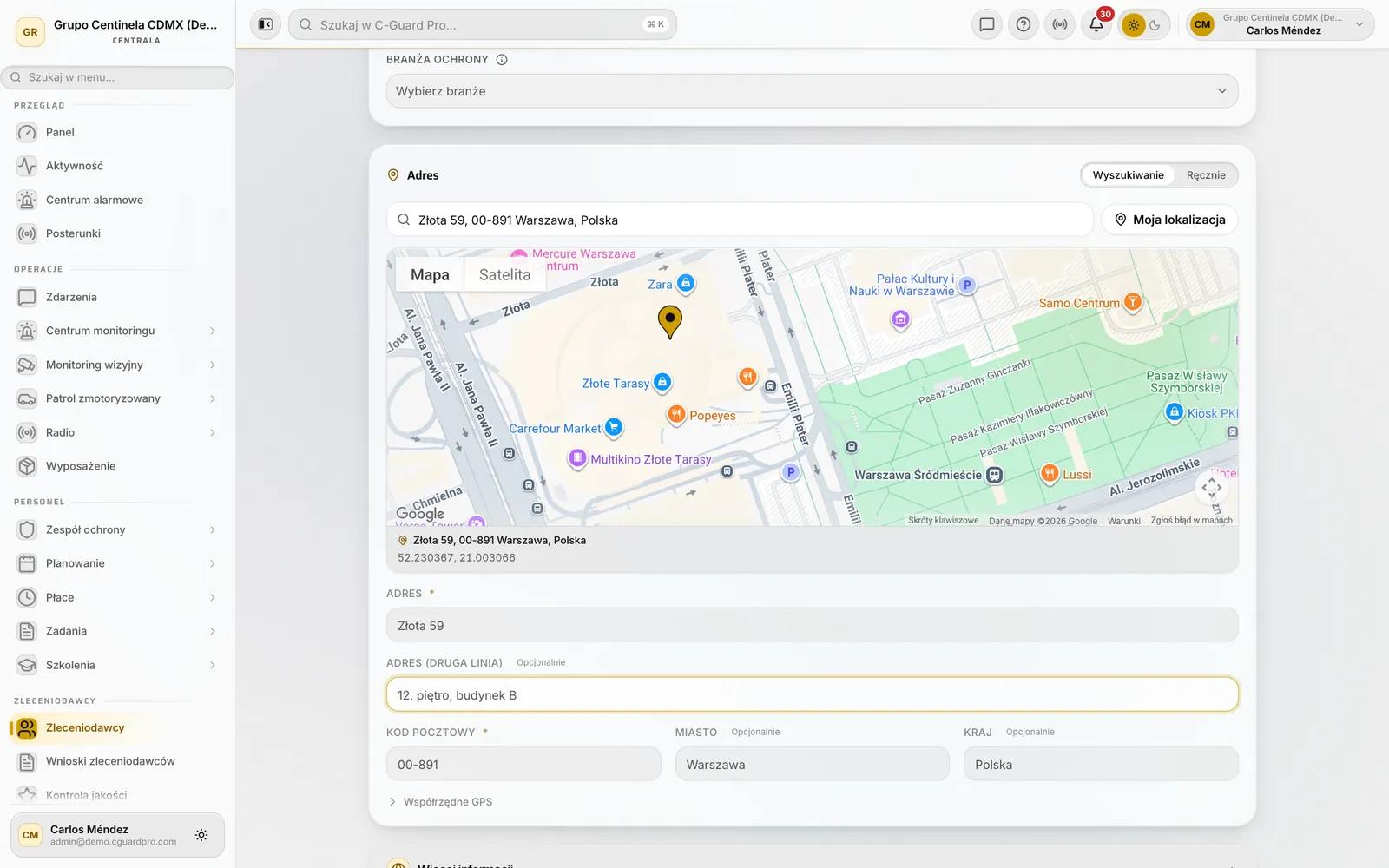Click the Szukaj w menu search field
The width and height of the screenshot is (1389, 868).
click(x=117, y=77)
